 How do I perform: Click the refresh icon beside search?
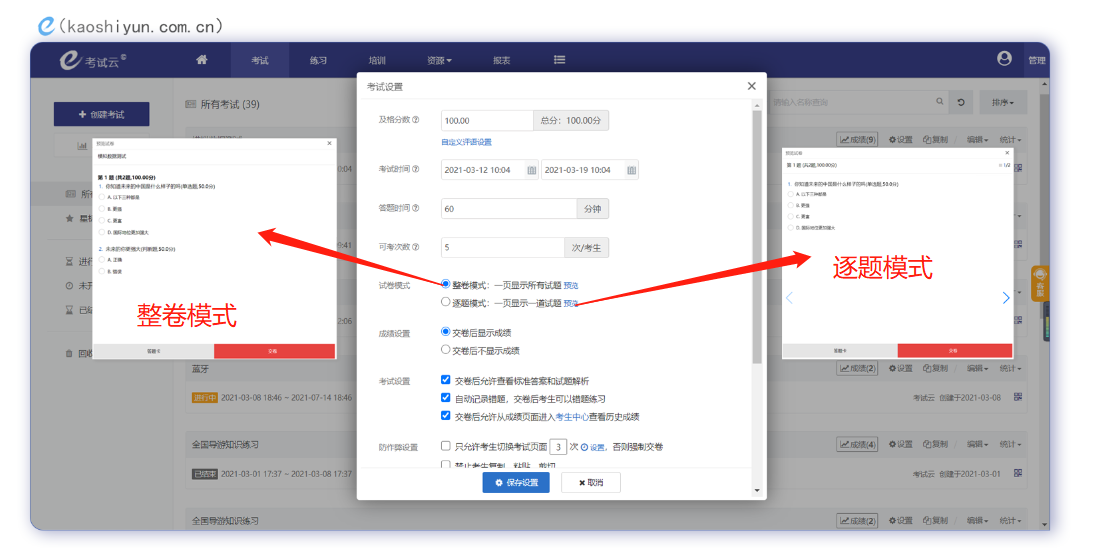tap(961, 102)
